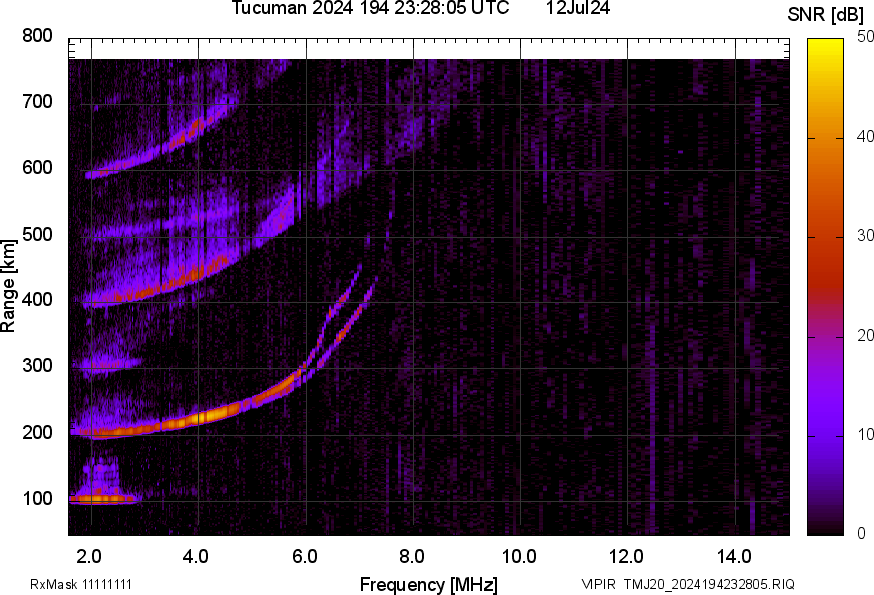
Task: Click the range axis tick '100'
Action: tap(37, 499)
